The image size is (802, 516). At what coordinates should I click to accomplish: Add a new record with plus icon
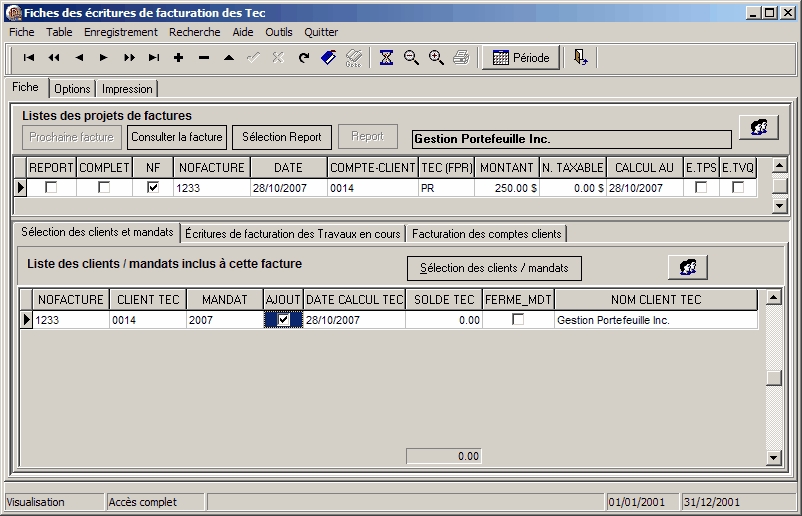point(179,58)
